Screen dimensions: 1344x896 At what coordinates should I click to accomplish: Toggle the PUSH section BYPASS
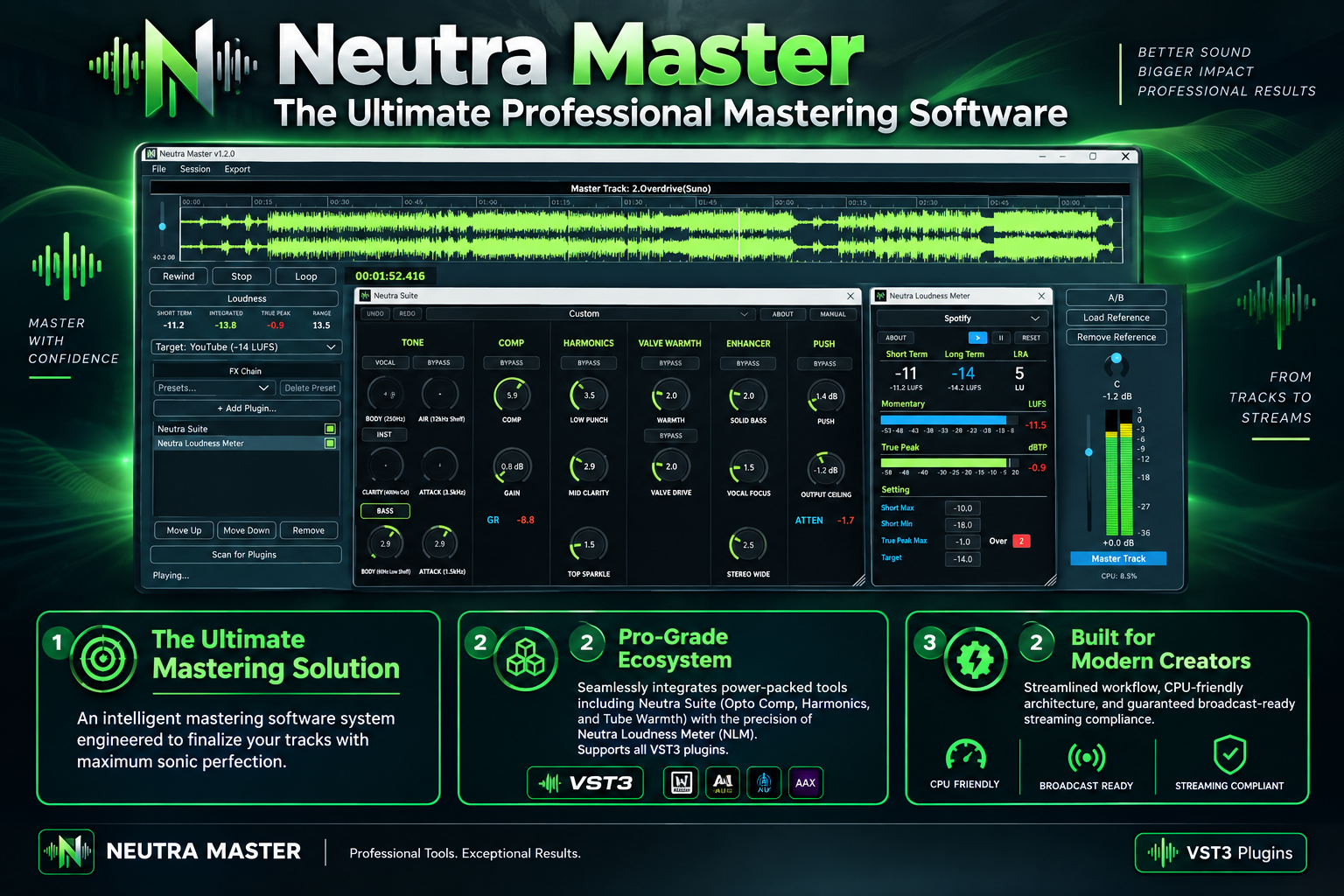click(825, 363)
